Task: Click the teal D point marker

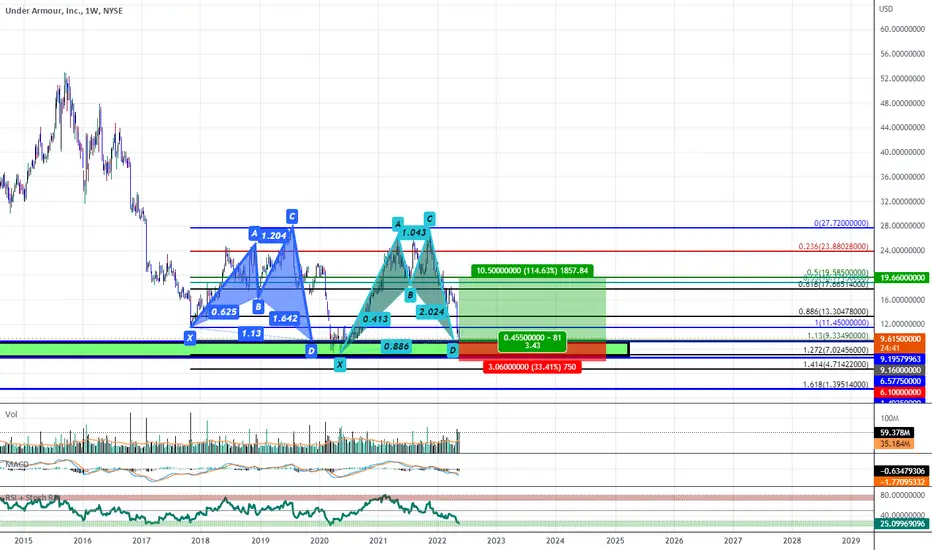Action: (453, 350)
